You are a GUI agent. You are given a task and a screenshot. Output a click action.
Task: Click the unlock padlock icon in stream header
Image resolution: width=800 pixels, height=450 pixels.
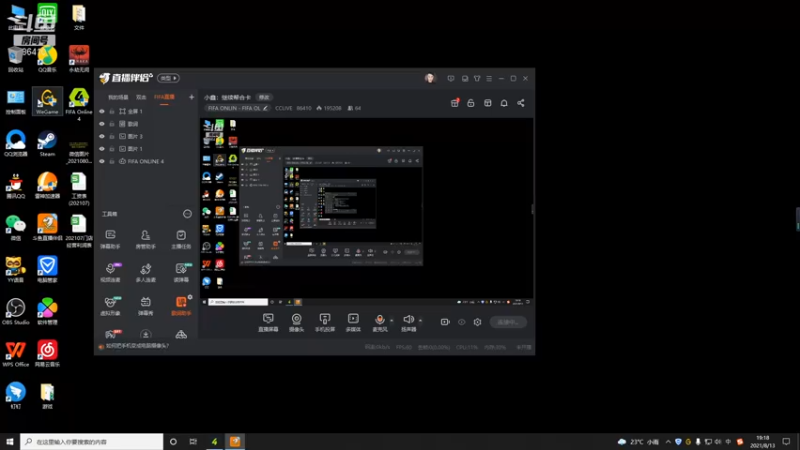coord(470,103)
